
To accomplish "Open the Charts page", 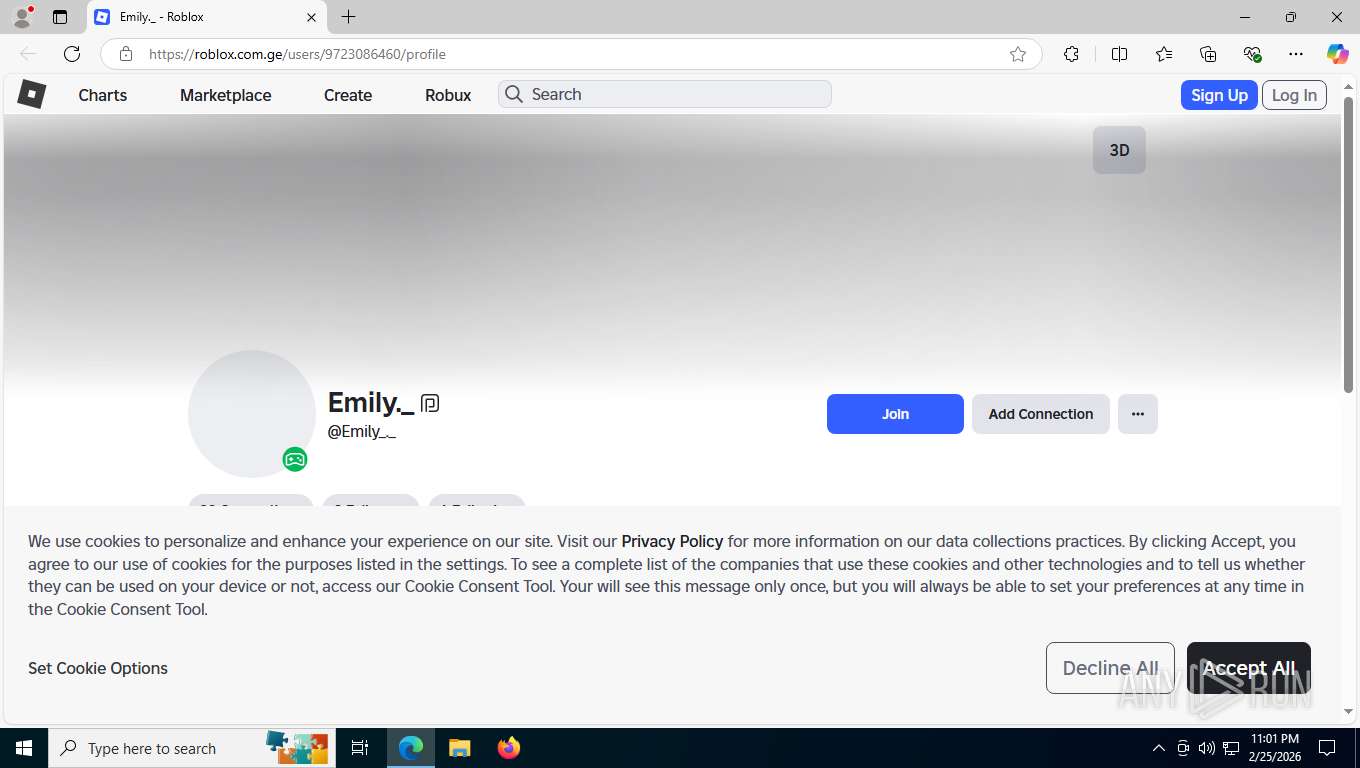I will [x=103, y=95].
